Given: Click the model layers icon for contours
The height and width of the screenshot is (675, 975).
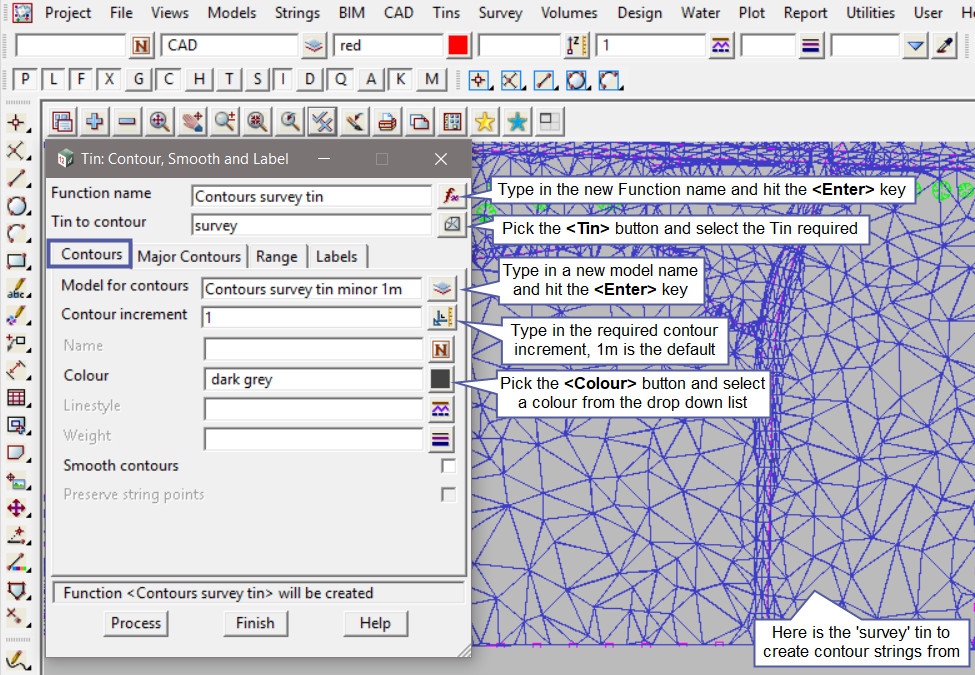Looking at the screenshot, I should (441, 289).
